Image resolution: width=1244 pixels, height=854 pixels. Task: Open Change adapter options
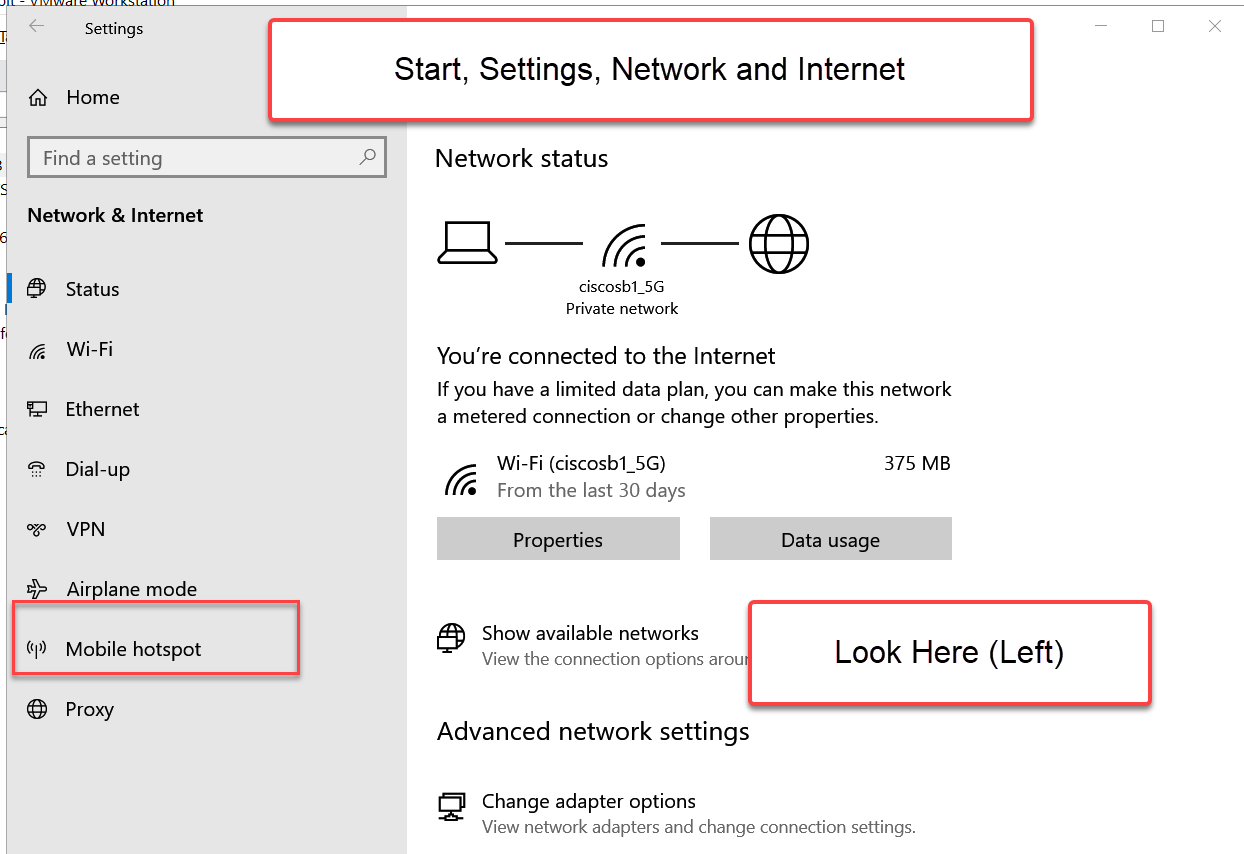pos(588,801)
